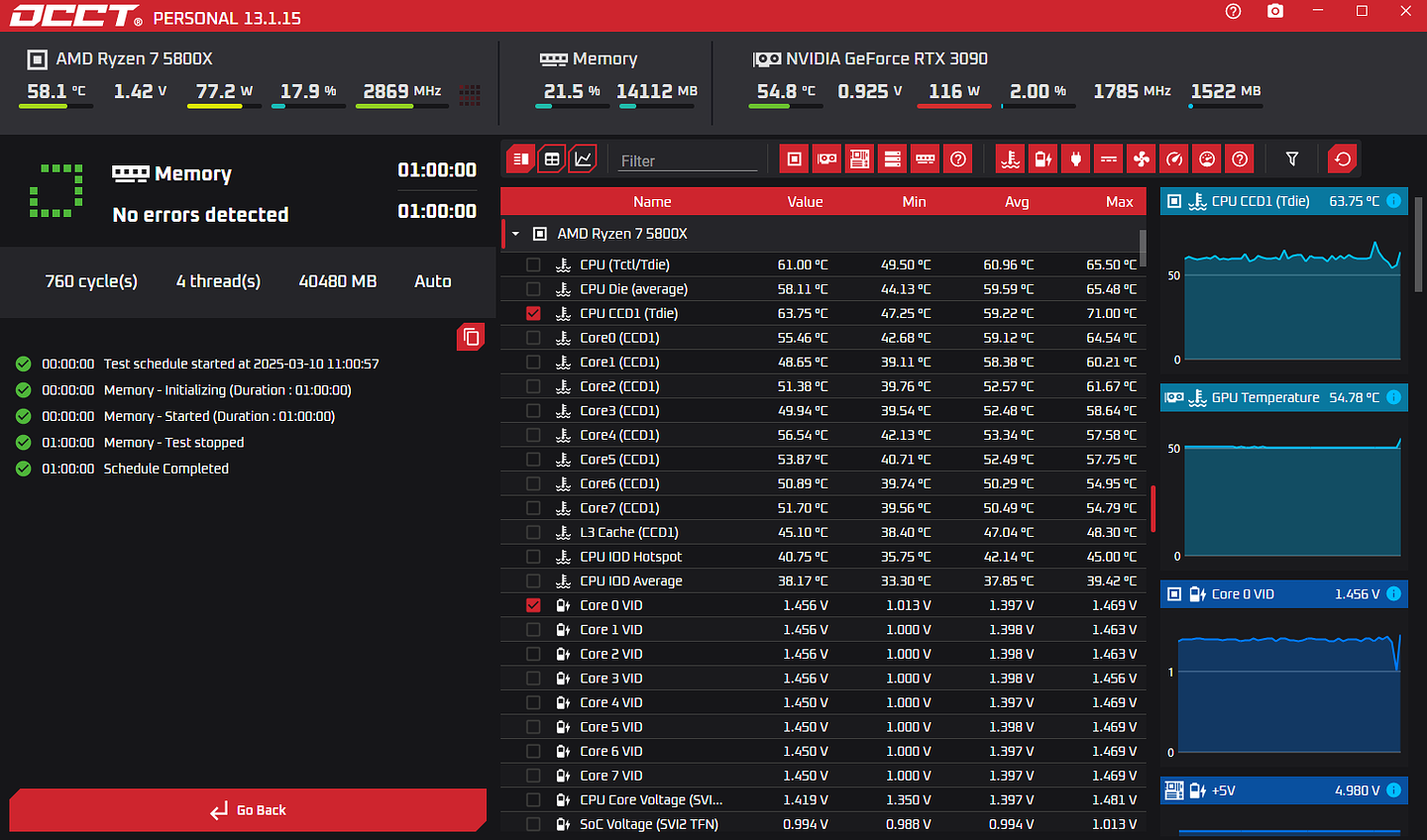Image resolution: width=1427 pixels, height=840 pixels.
Task: Collapse the AMD Ryzen 7 5800X group
Action: point(516,234)
